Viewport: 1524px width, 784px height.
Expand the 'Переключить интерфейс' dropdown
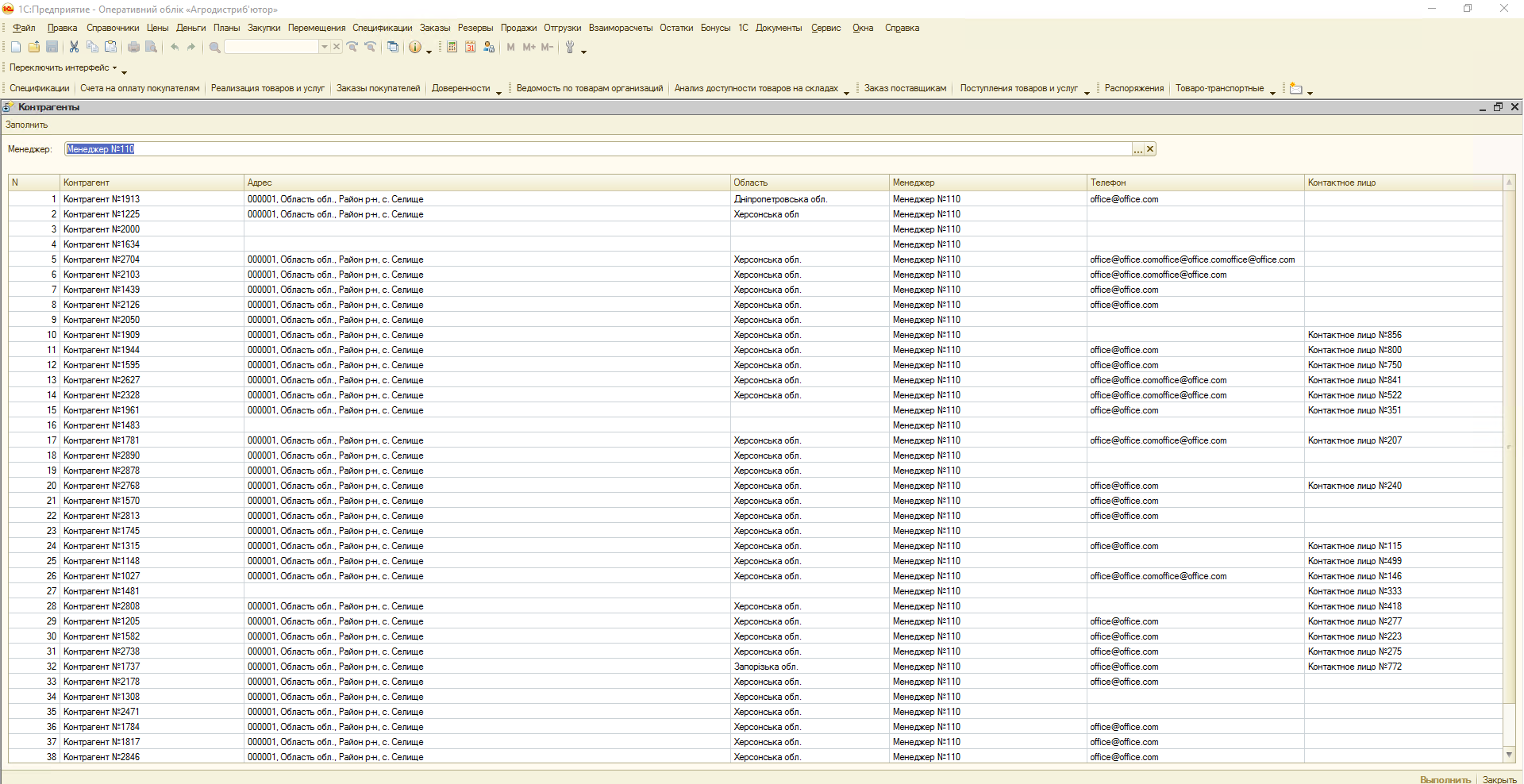pyautogui.click(x=63, y=68)
